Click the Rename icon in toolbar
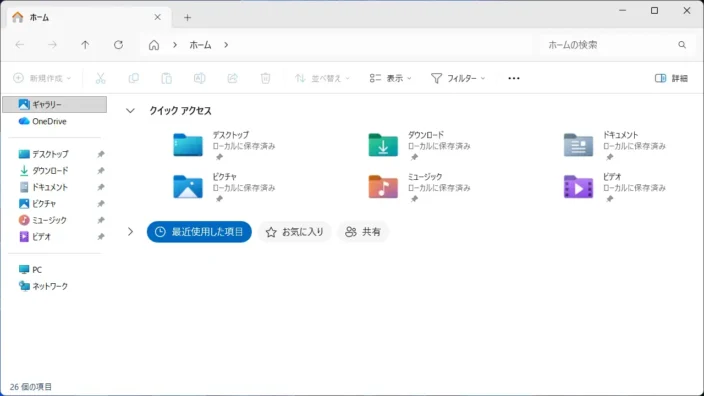Image resolution: width=704 pixels, height=396 pixels. [199, 78]
